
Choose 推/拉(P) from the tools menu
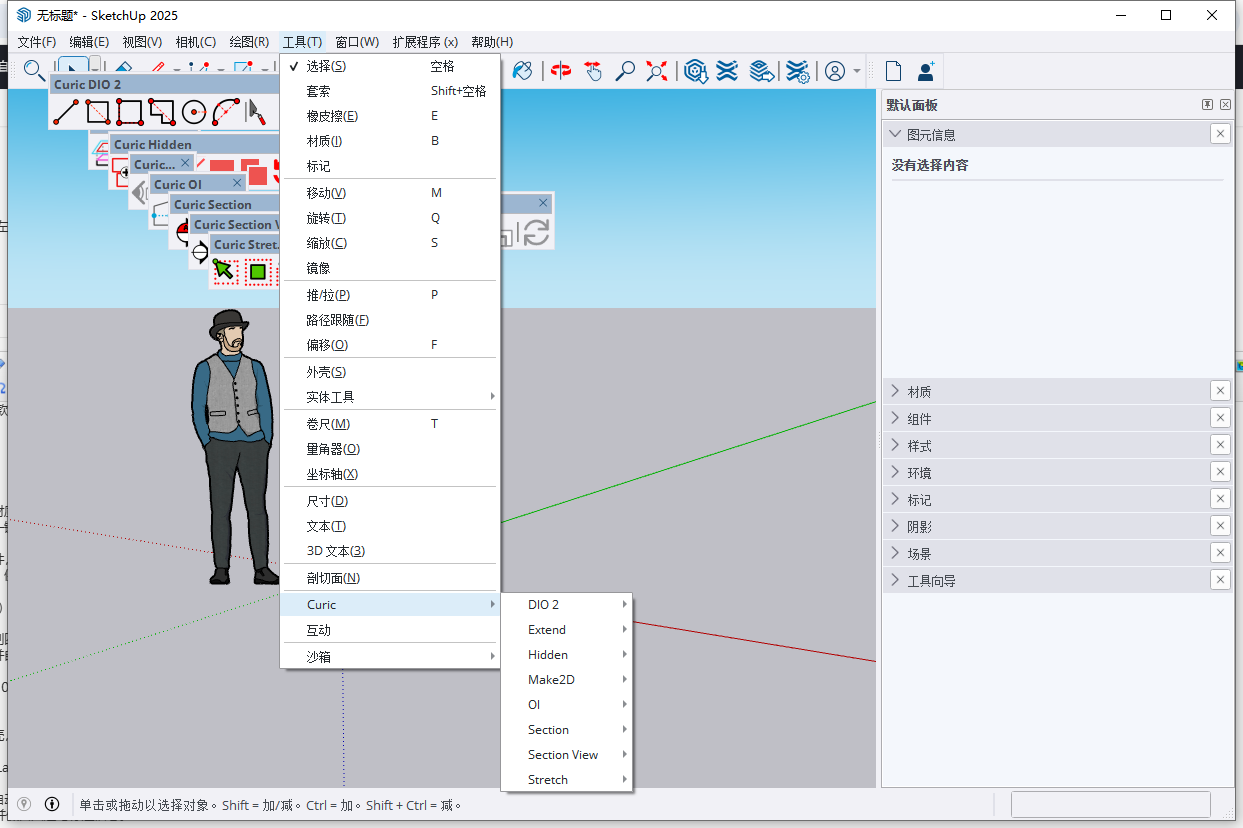tap(390, 295)
